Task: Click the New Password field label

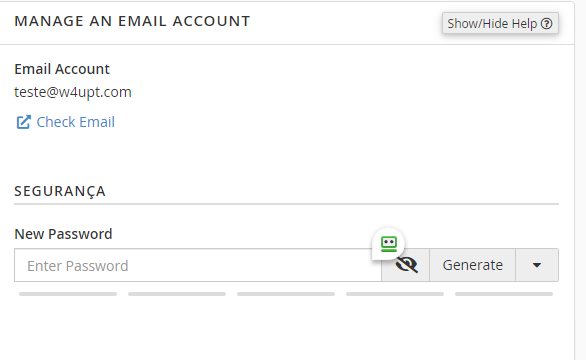Action: (x=63, y=234)
